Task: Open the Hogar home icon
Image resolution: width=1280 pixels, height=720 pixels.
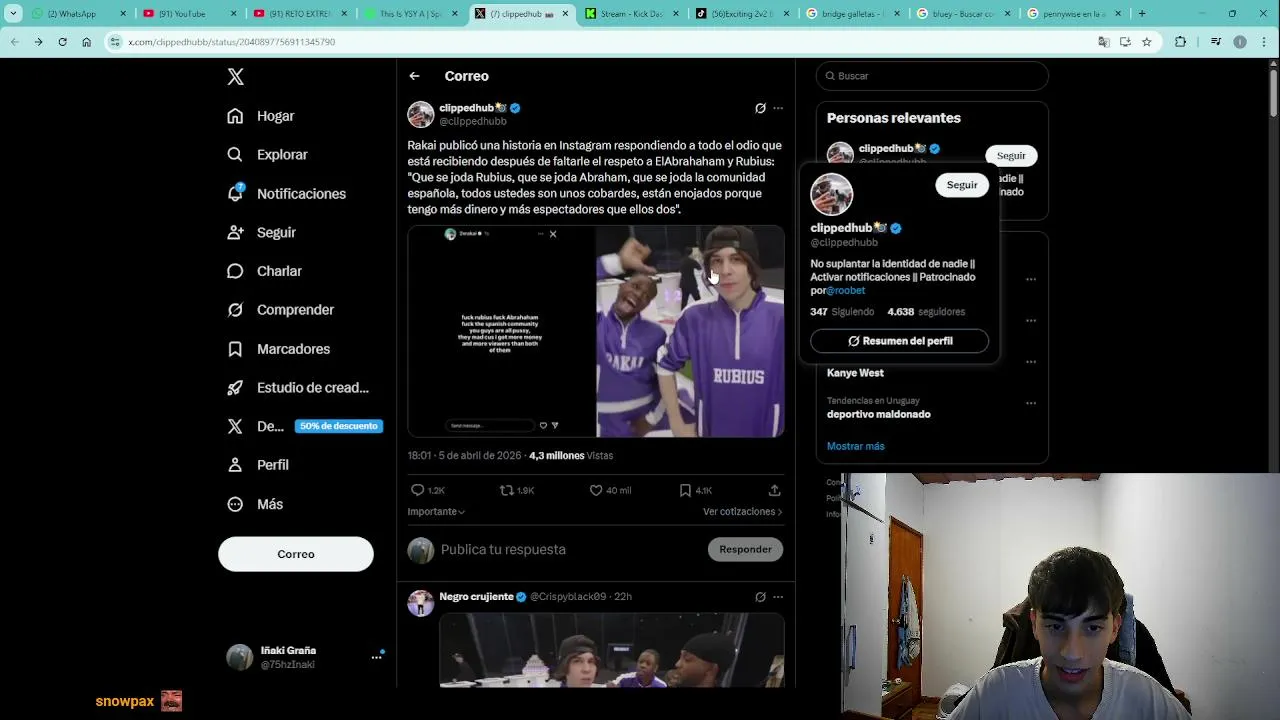Action: click(x=235, y=116)
